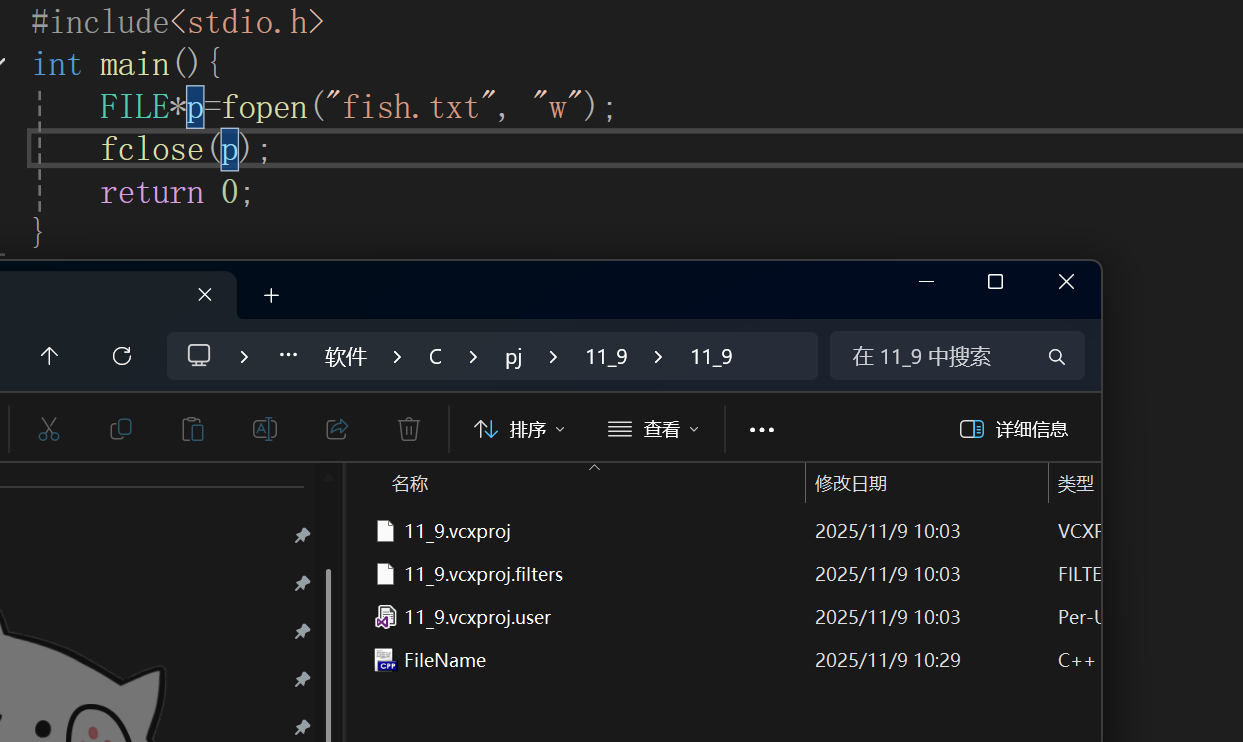Click the pin icon next to 11_9.vcxproj.filters row
This screenshot has height=742, width=1243.
pos(302,583)
